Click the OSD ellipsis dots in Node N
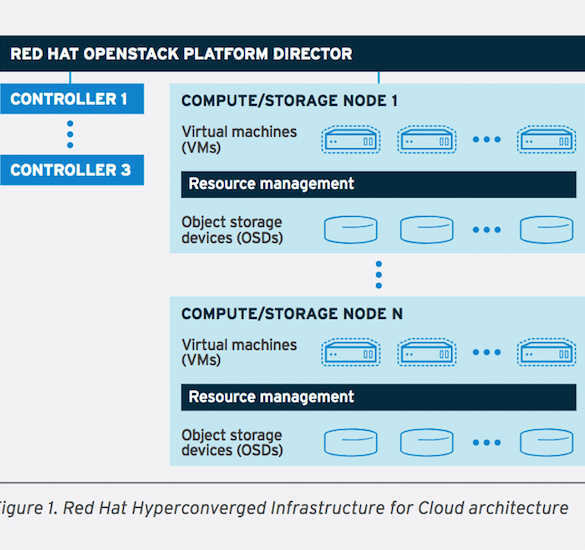The image size is (585, 550). 487,443
